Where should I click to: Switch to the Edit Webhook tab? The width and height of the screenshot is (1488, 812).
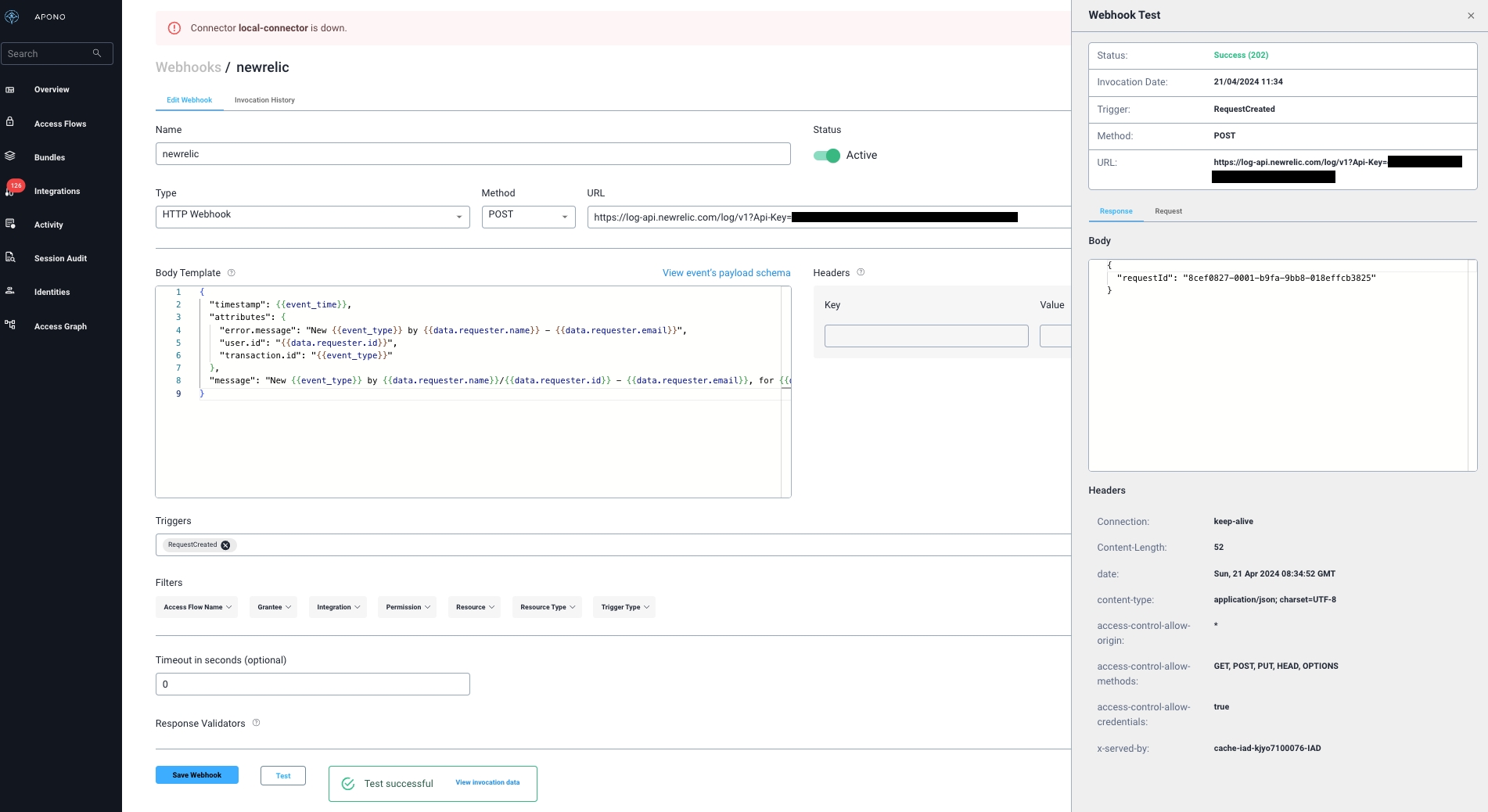tap(189, 100)
